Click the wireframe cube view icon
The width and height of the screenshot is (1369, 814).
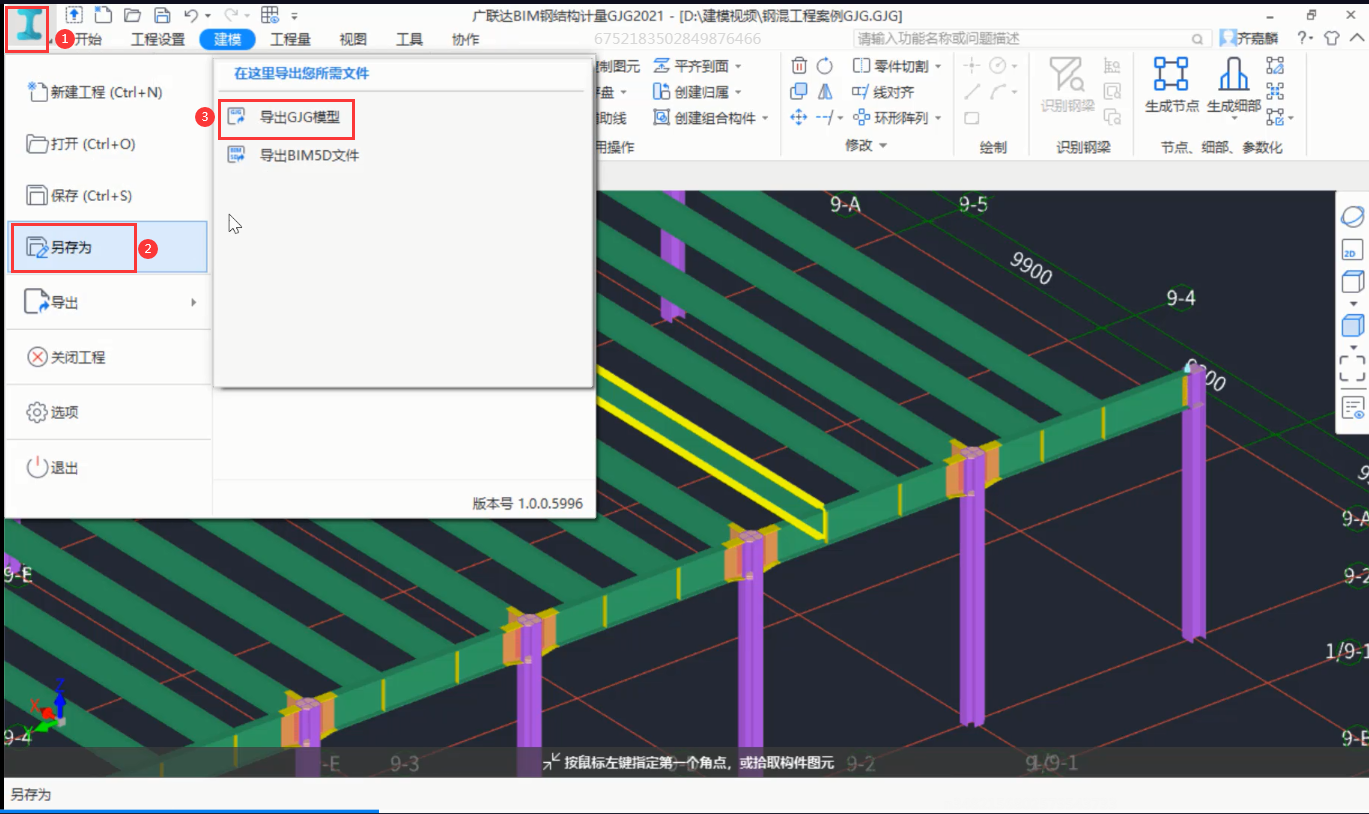click(1352, 282)
